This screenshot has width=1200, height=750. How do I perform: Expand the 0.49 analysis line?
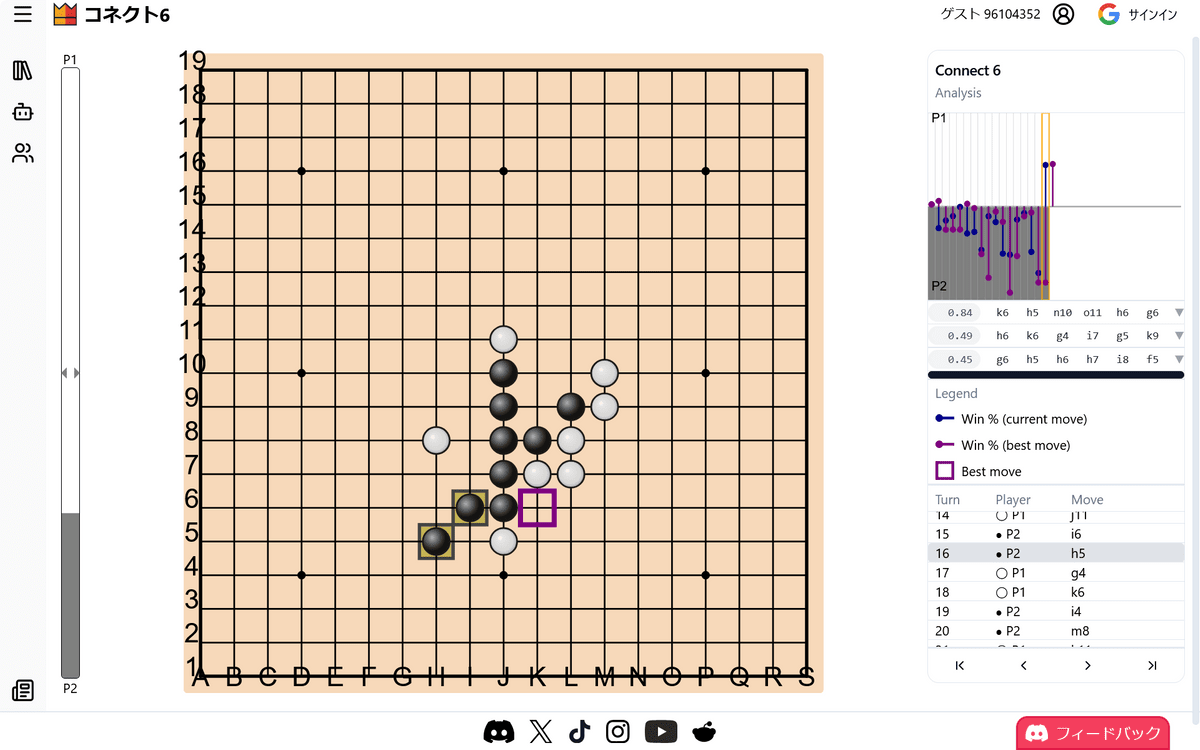1179,336
